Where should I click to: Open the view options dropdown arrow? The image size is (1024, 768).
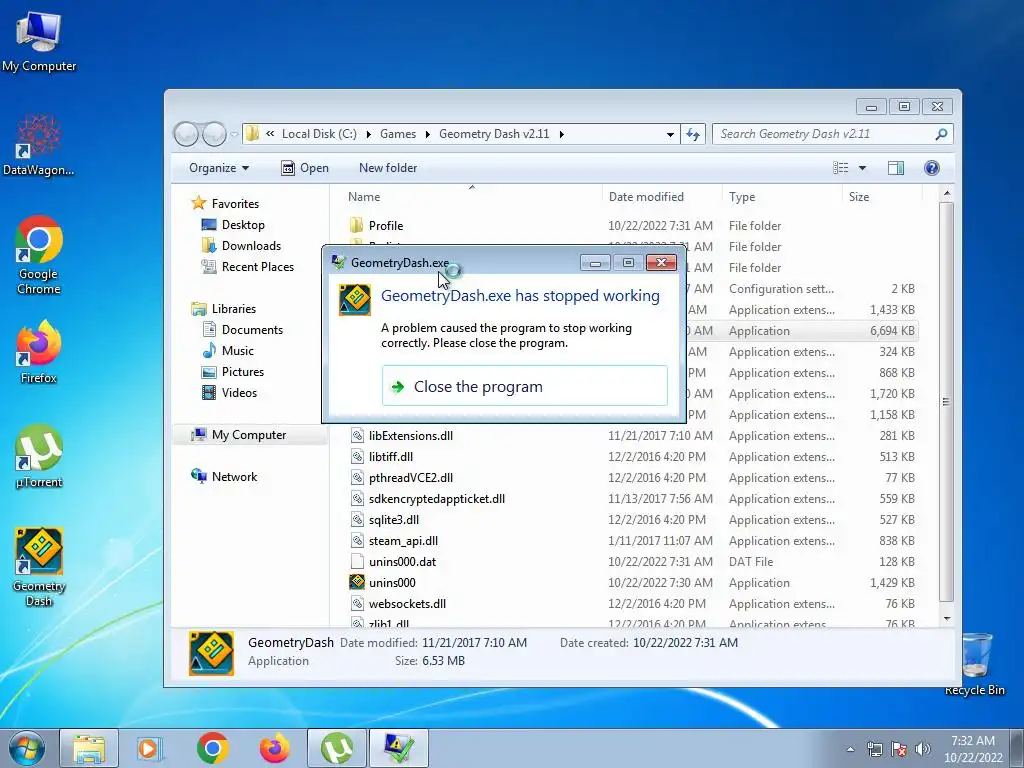pyautogui.click(x=862, y=168)
